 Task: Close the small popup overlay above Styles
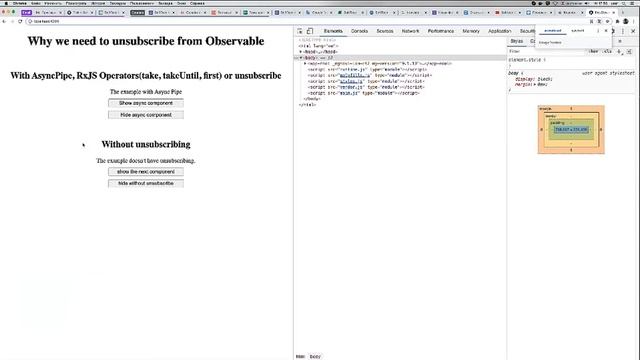point(606,31)
